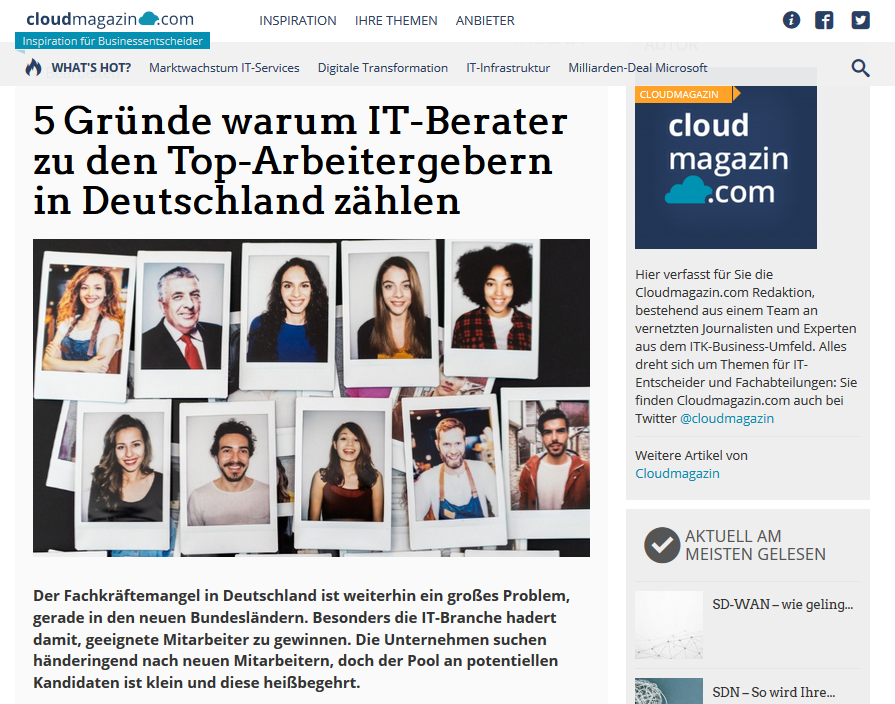Open the IHRE THEMEN menu
The width and height of the screenshot is (895, 704).
point(396,21)
